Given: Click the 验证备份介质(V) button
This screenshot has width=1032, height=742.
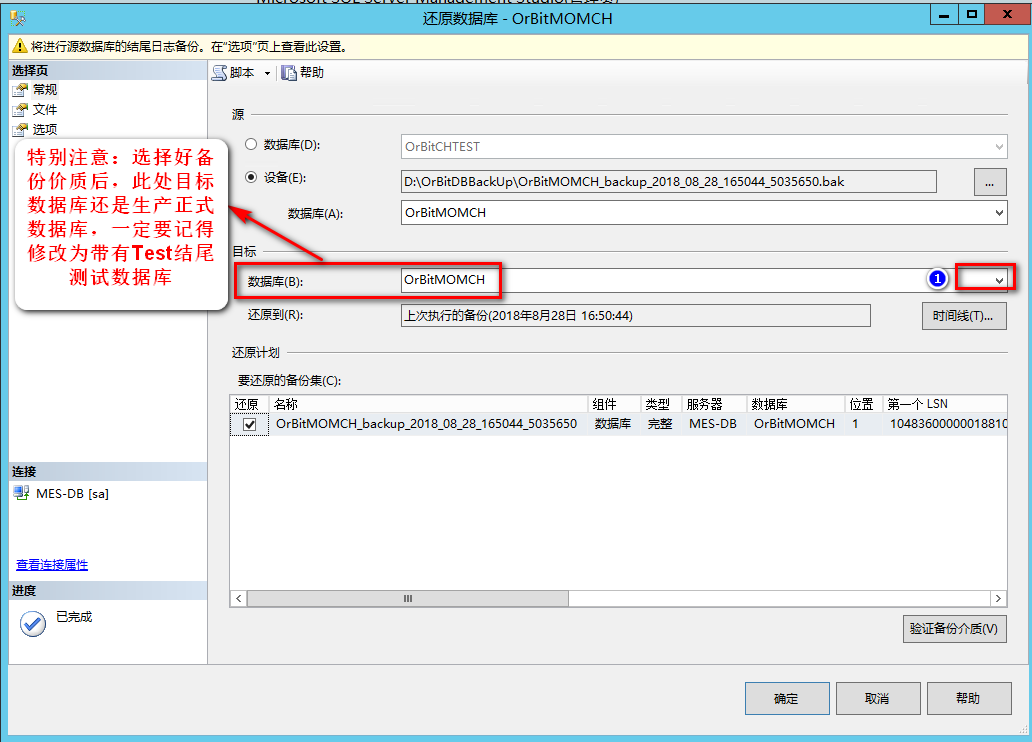Looking at the screenshot, I should click(954, 628).
